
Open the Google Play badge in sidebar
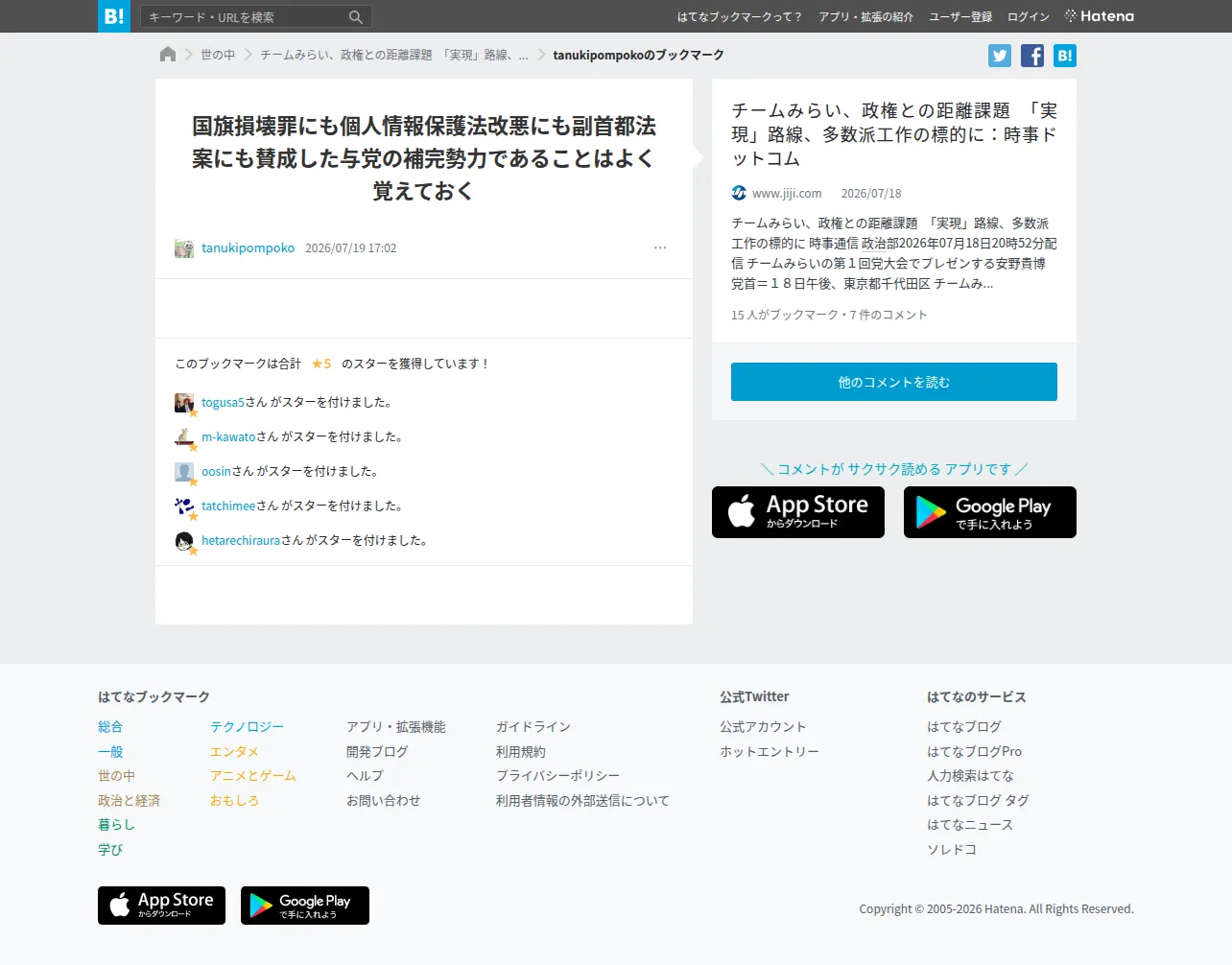pyautogui.click(x=990, y=512)
